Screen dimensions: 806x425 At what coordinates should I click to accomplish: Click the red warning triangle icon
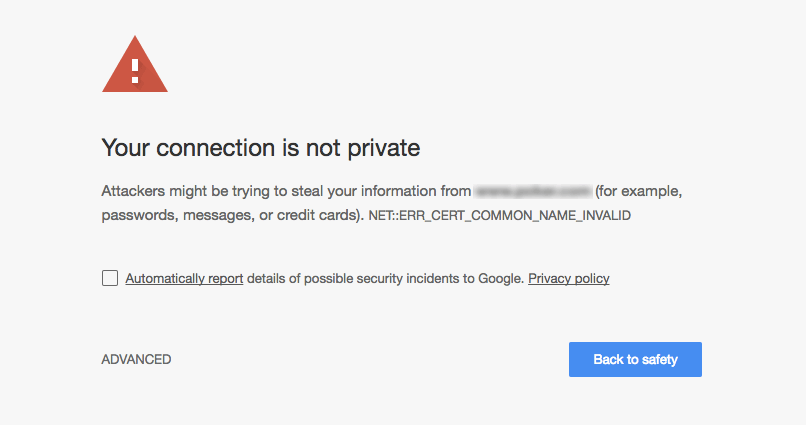pyautogui.click(x=135, y=65)
